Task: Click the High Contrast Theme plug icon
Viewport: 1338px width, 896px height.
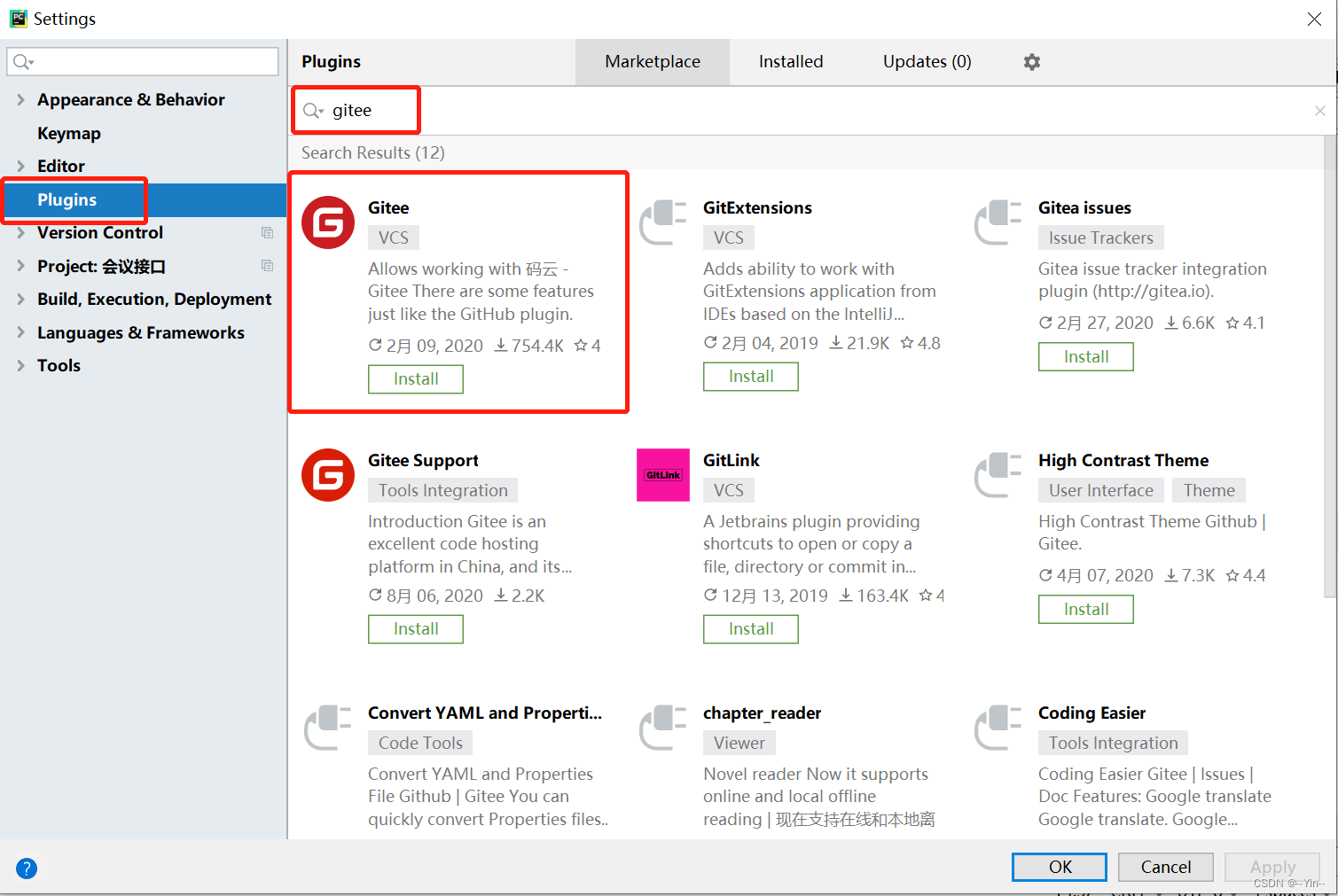Action: pyautogui.click(x=998, y=475)
